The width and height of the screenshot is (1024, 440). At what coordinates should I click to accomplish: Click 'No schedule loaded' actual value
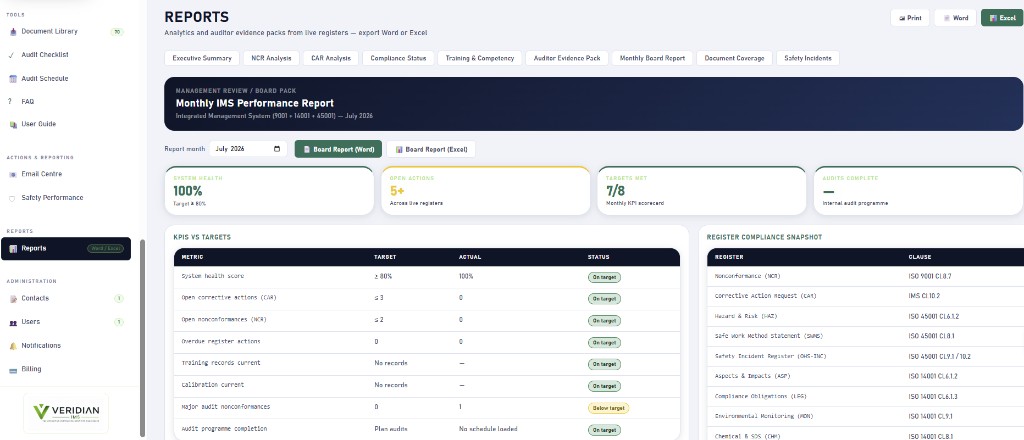click(488, 430)
